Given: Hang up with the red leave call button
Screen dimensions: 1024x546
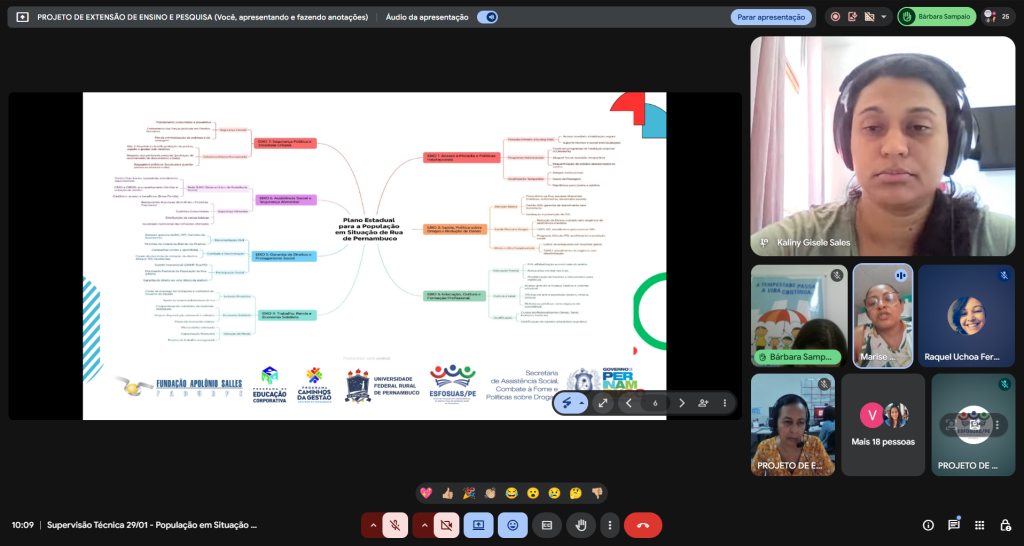Looking at the screenshot, I should pyautogui.click(x=643, y=525).
